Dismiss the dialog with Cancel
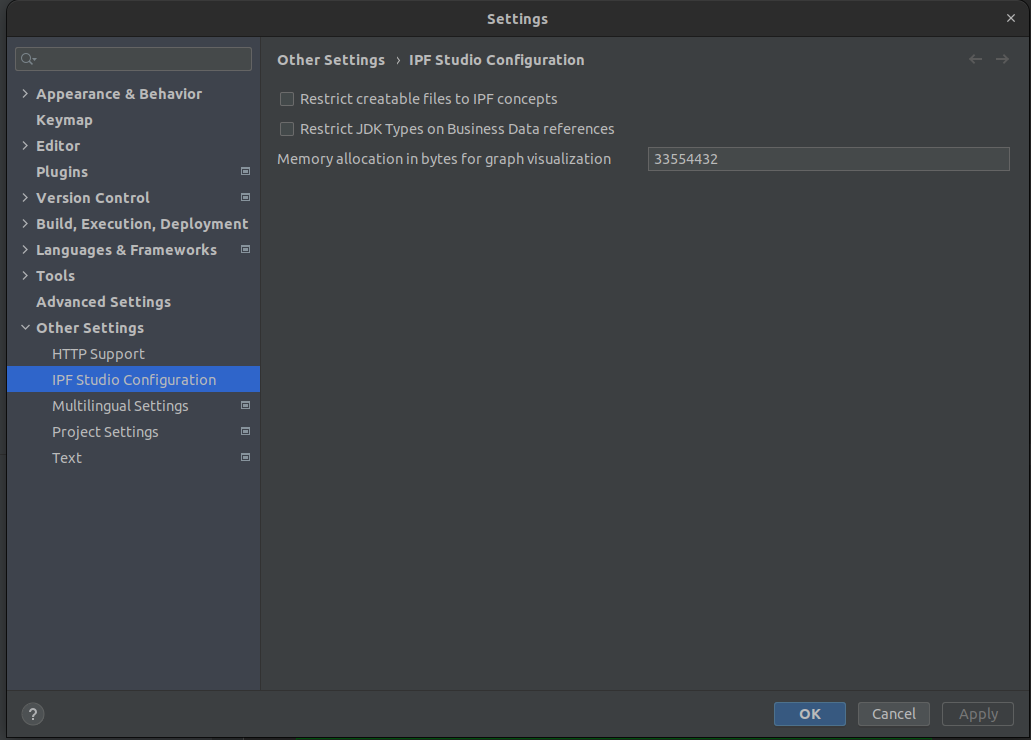The image size is (1031, 740). tap(893, 713)
